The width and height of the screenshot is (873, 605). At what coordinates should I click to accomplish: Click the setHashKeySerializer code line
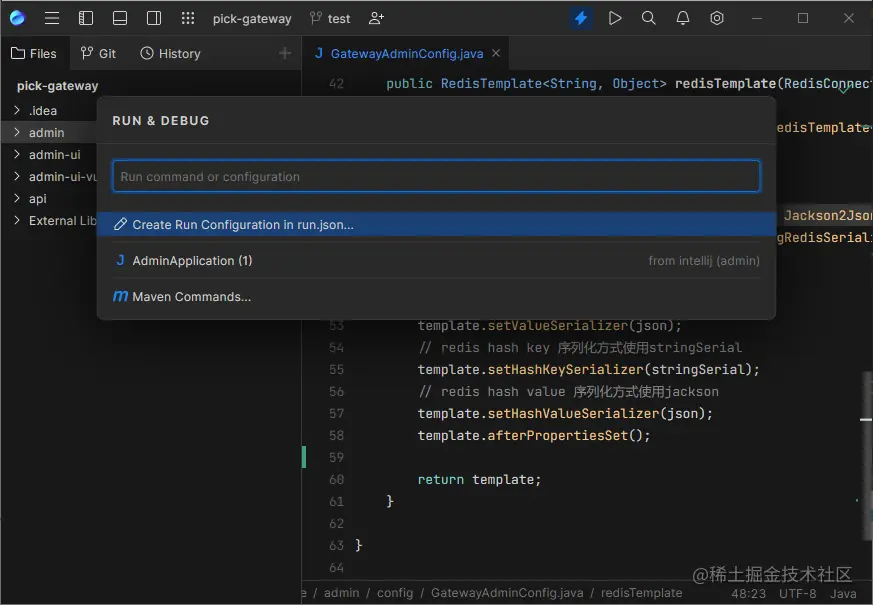[588, 370]
